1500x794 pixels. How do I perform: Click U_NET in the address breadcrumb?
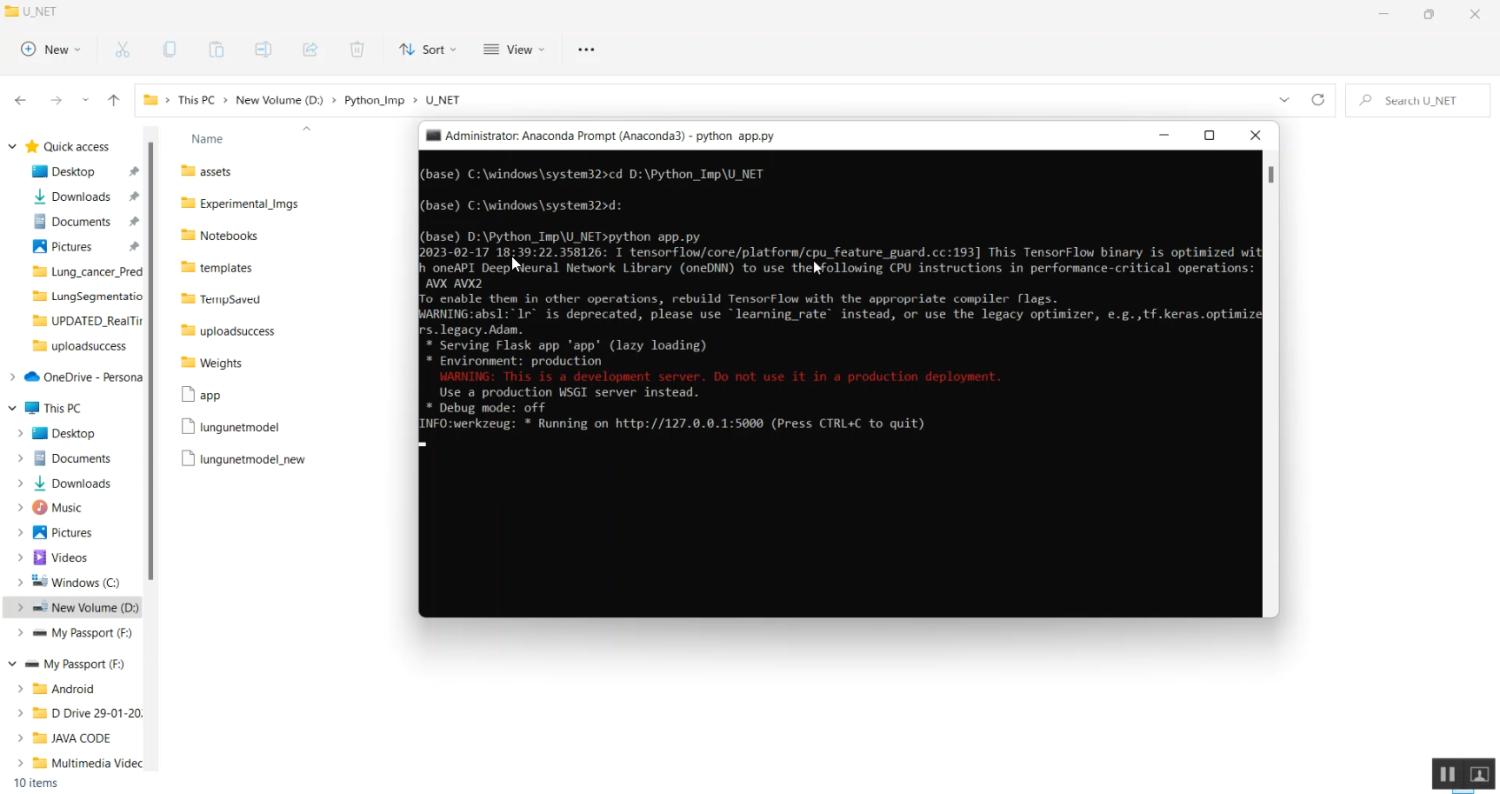(x=442, y=100)
